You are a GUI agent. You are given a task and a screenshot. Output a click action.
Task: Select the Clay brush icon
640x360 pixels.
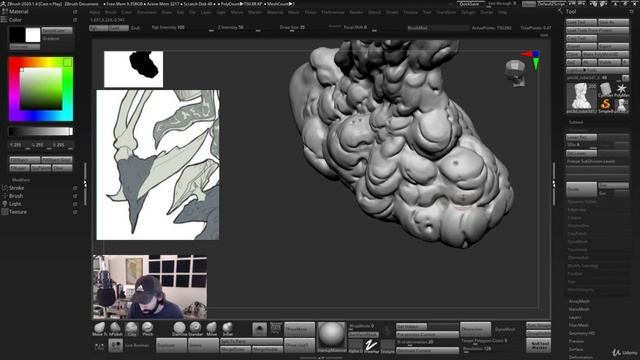tap(131, 328)
